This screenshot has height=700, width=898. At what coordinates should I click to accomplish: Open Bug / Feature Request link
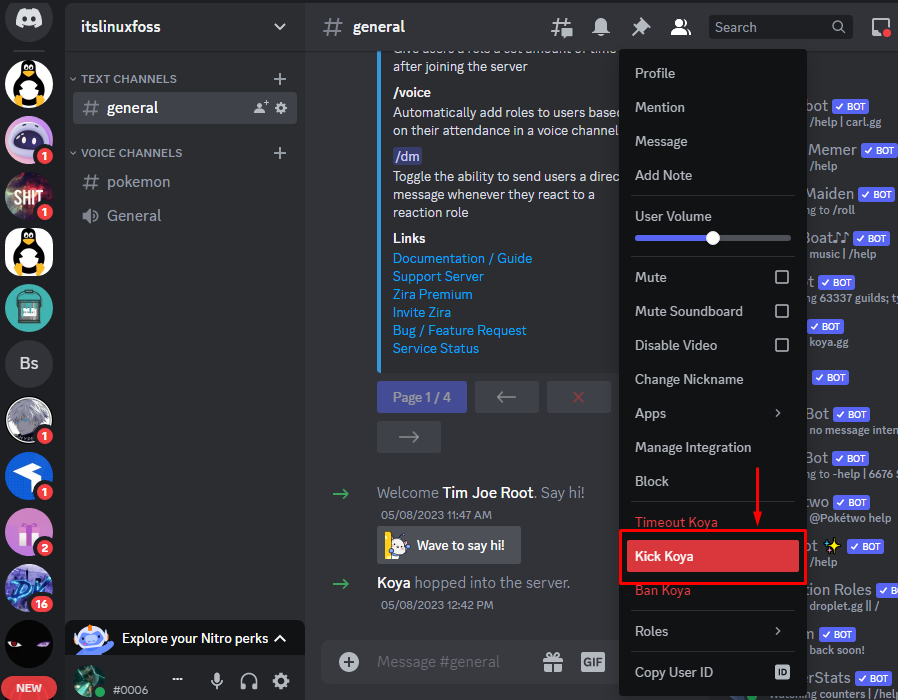[459, 331]
